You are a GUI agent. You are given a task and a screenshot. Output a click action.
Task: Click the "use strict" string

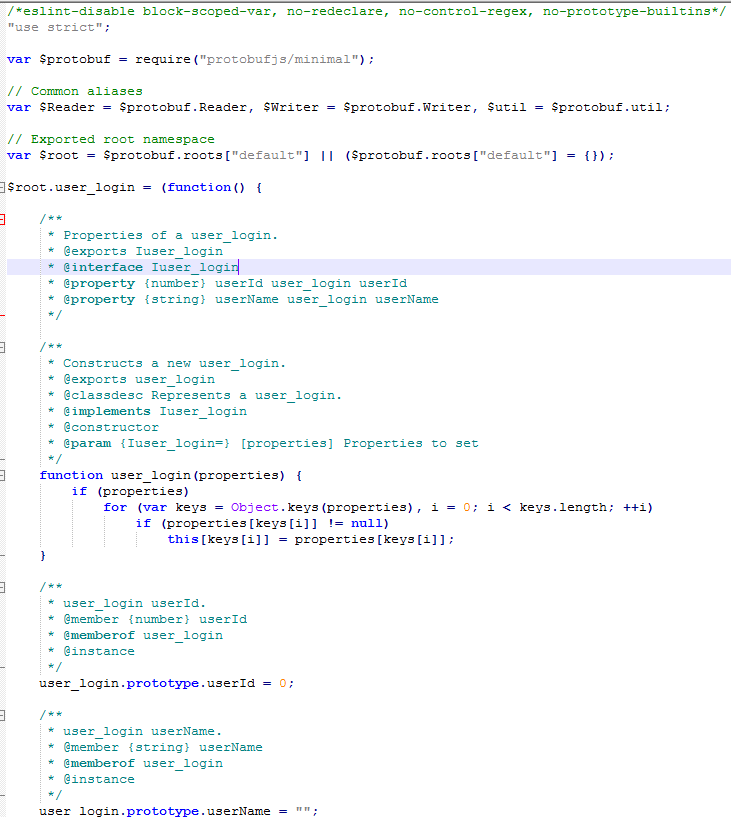tap(55, 27)
